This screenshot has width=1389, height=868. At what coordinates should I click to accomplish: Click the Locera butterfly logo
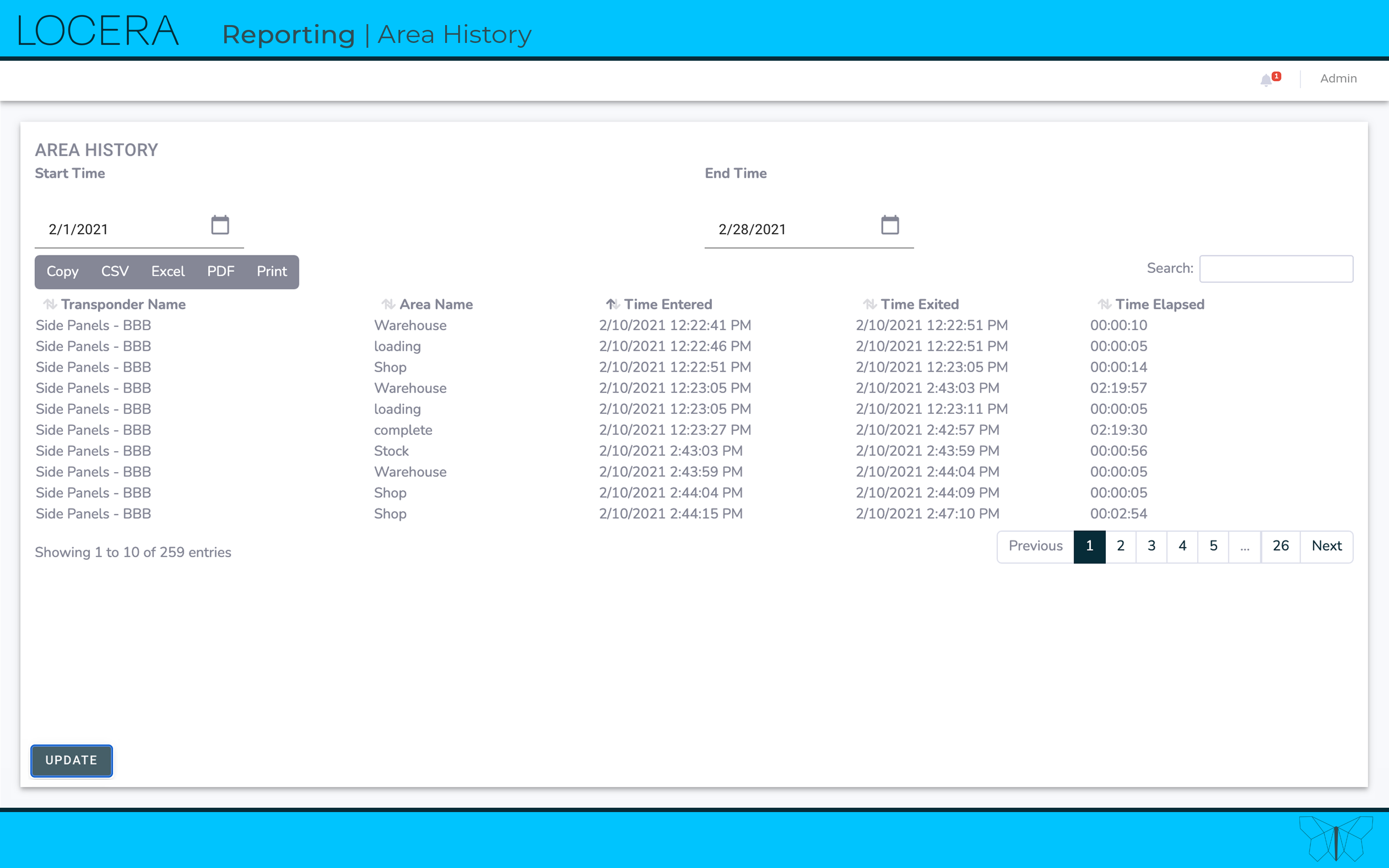[x=1337, y=838]
